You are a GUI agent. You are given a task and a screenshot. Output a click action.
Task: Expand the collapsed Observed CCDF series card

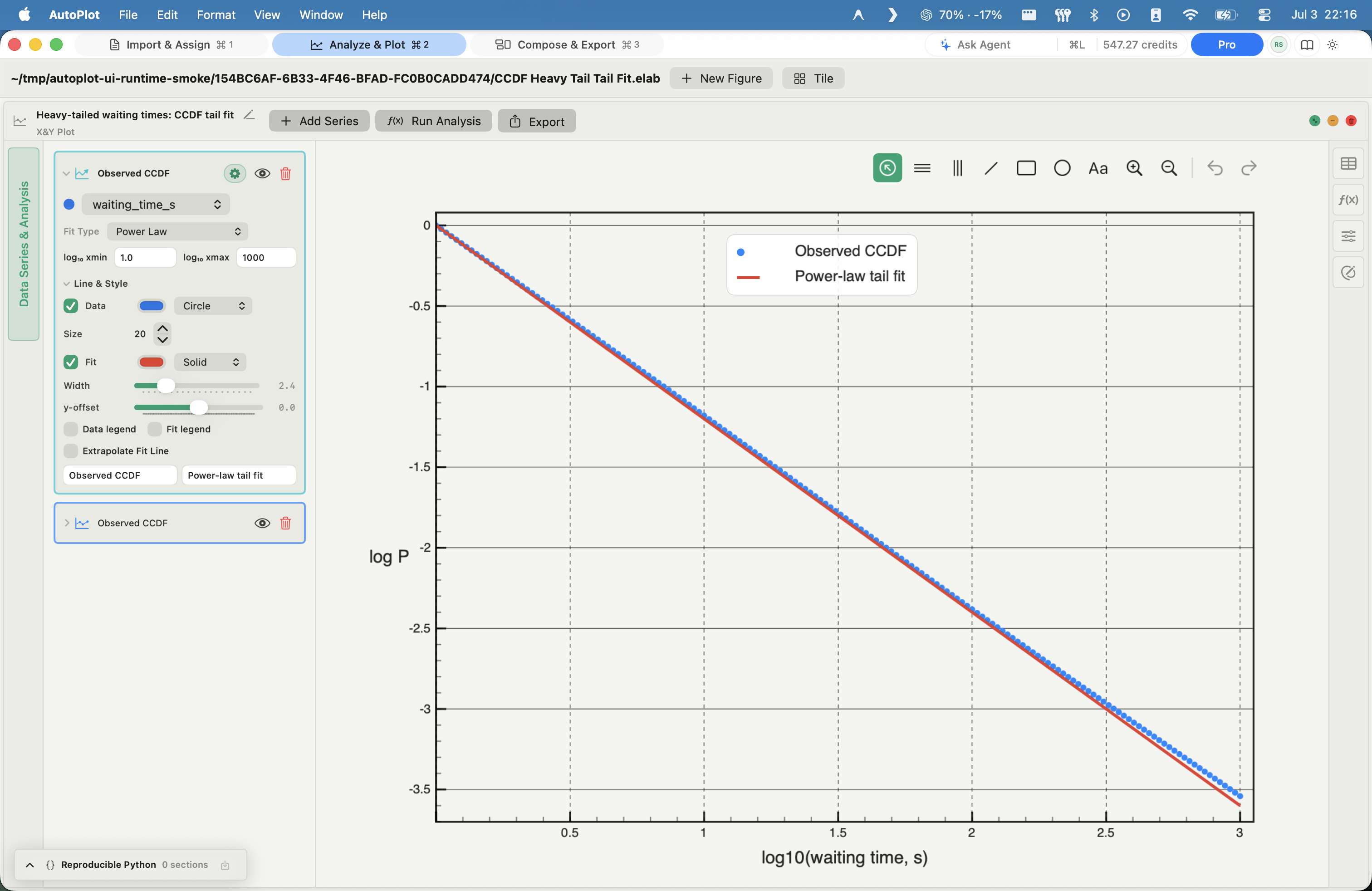coord(67,523)
